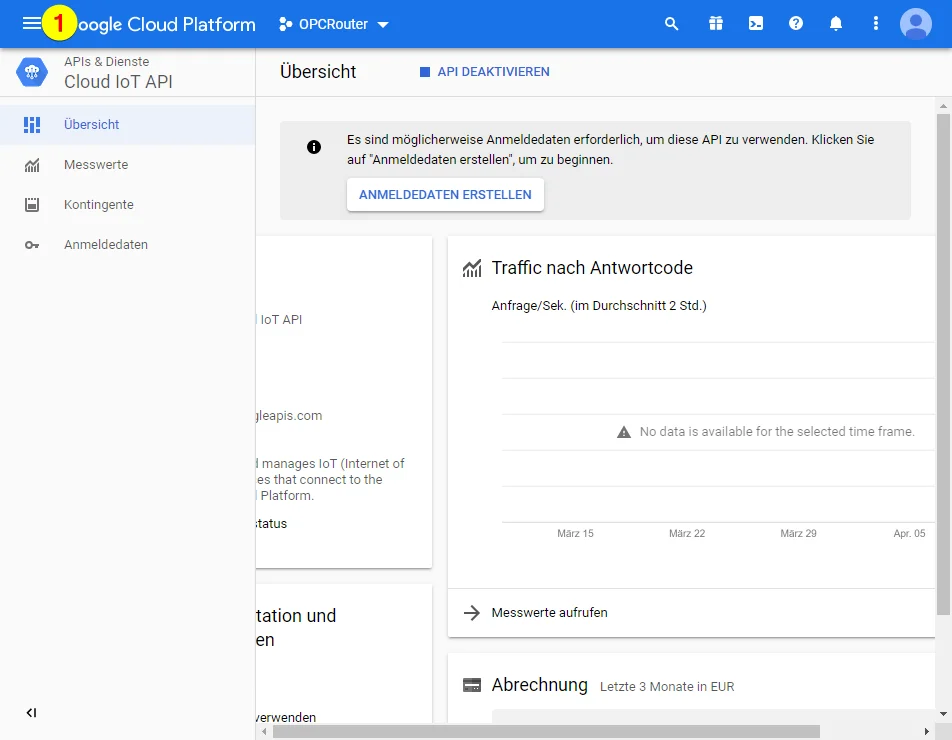Click the vertical scrollbar down arrow
Image resolution: width=952 pixels, height=740 pixels.
(943, 714)
